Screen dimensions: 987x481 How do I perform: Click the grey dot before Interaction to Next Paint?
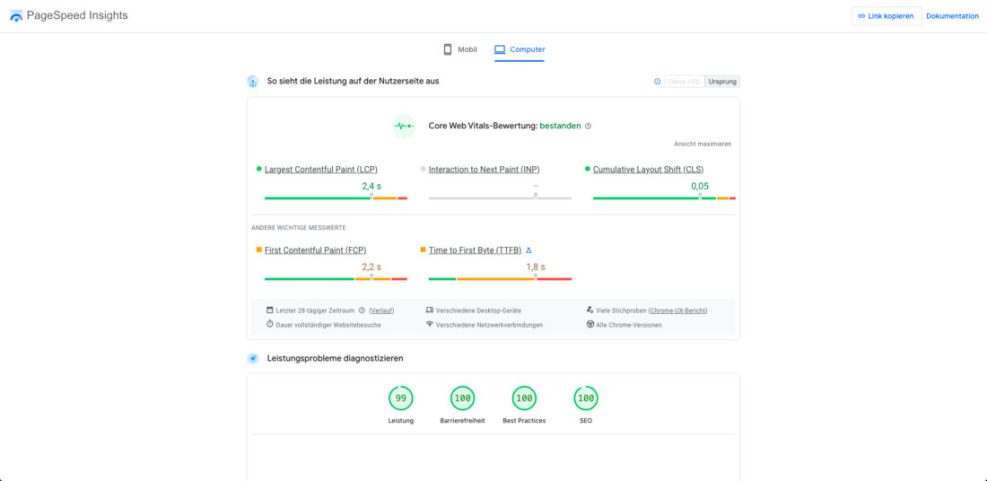click(423, 169)
